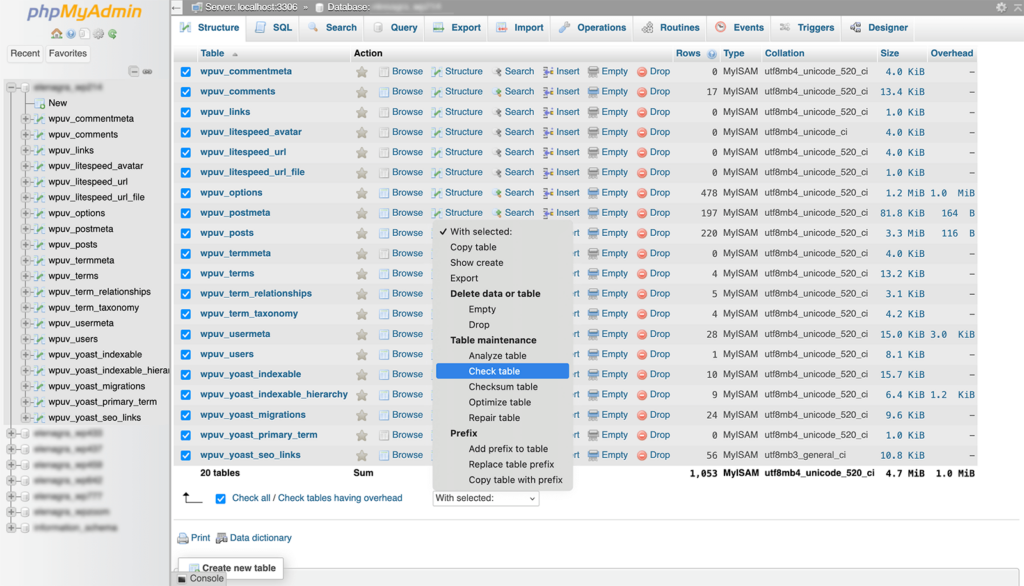Reload the navigation panel with green refresh icon
This screenshot has width=1024, height=586.
pyautogui.click(x=112, y=34)
